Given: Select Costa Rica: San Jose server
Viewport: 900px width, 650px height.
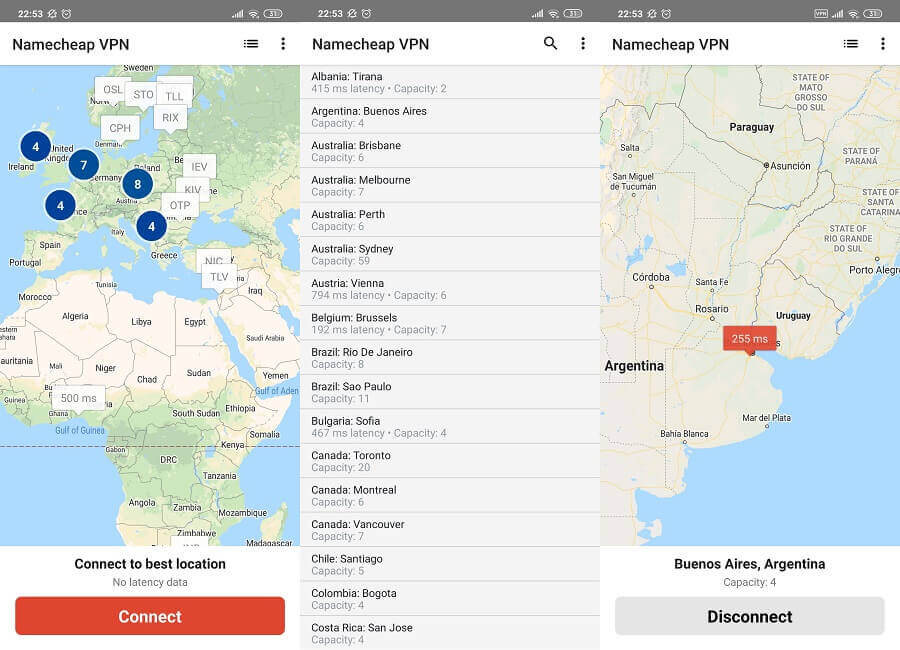Looking at the screenshot, I should [x=450, y=633].
